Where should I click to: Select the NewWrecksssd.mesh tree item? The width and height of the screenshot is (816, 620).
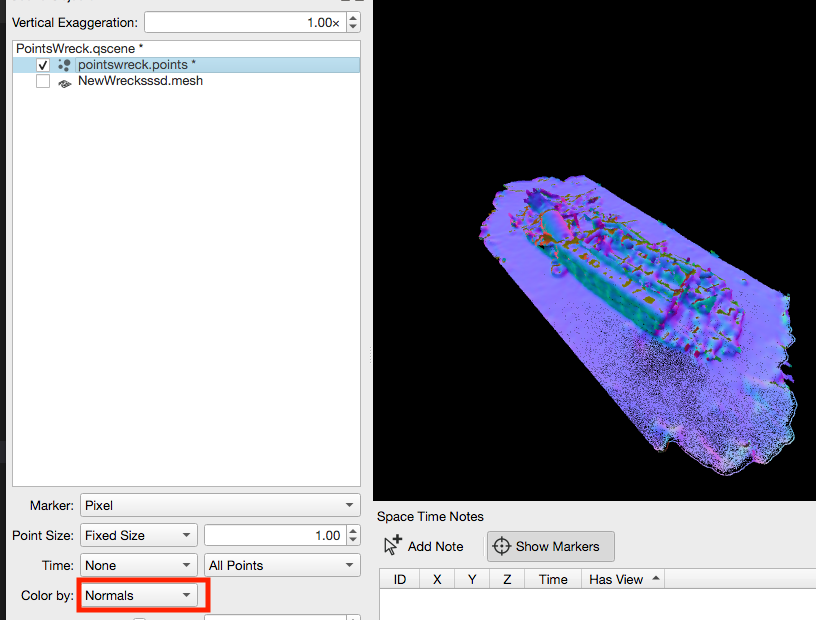coord(140,81)
